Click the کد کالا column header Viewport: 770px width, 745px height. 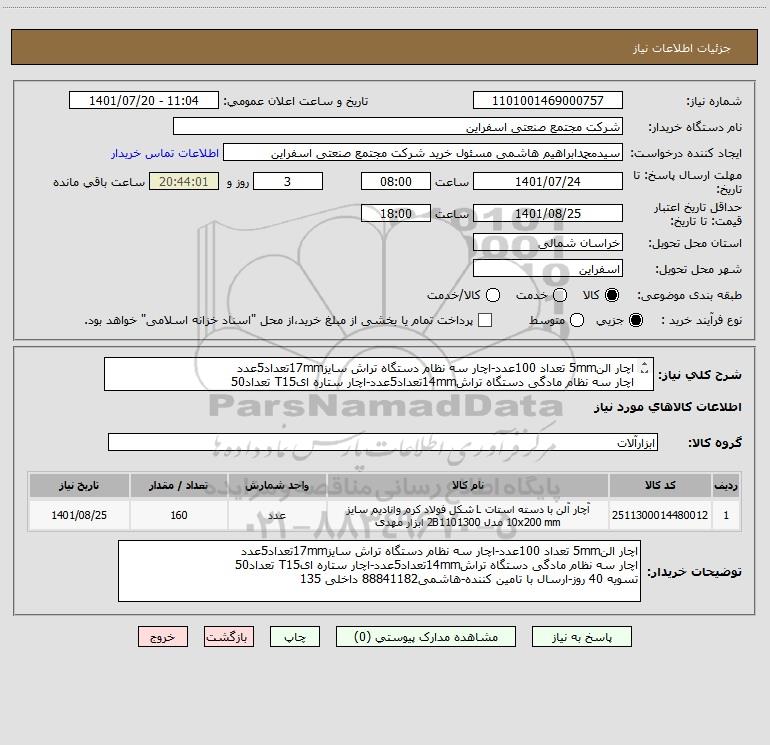pyautogui.click(x=660, y=485)
